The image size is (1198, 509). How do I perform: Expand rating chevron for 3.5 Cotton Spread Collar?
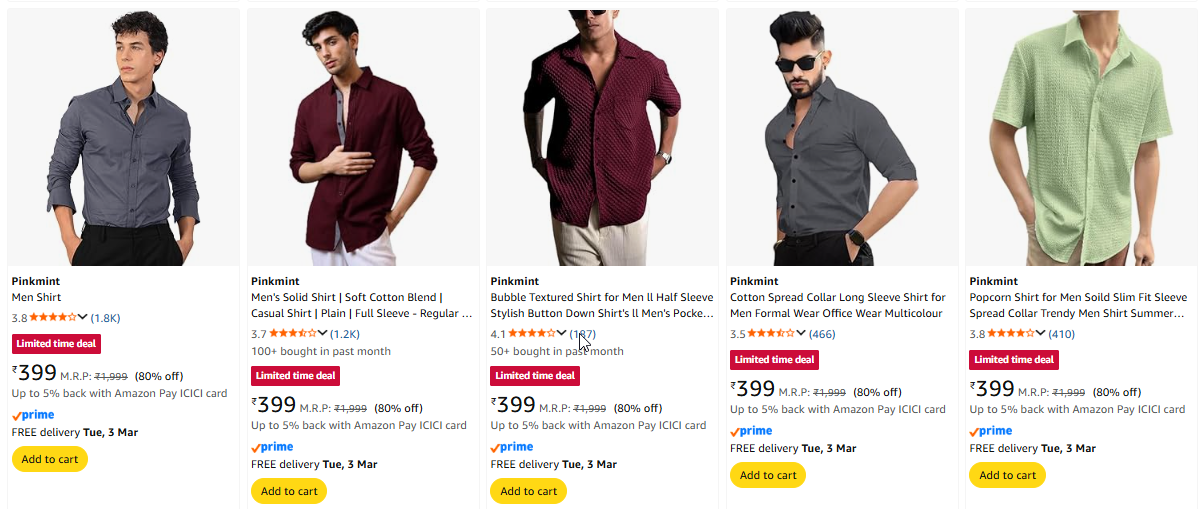click(801, 334)
